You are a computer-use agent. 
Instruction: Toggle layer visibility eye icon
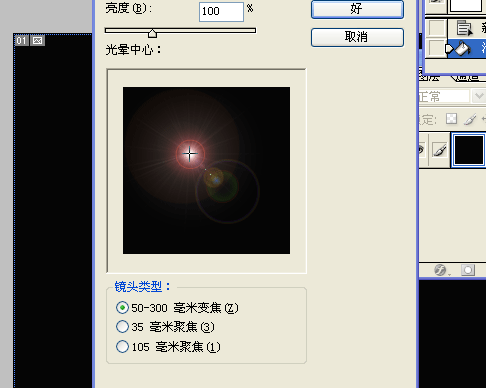pyautogui.click(x=422, y=149)
